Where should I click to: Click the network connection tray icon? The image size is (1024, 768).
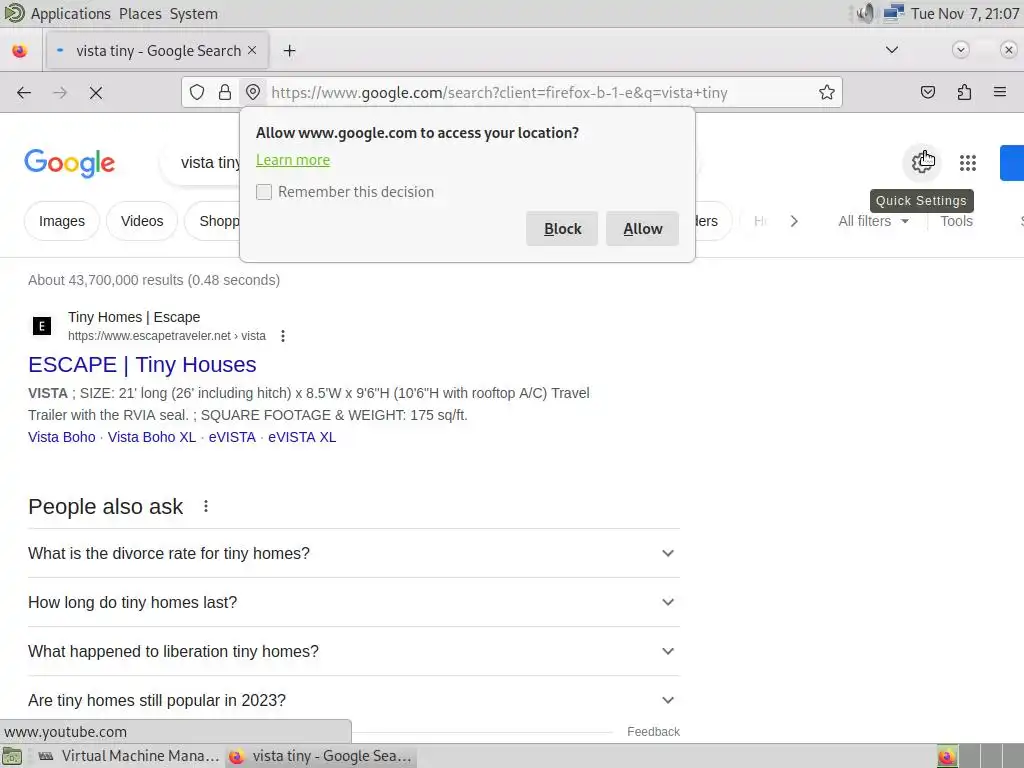click(893, 14)
